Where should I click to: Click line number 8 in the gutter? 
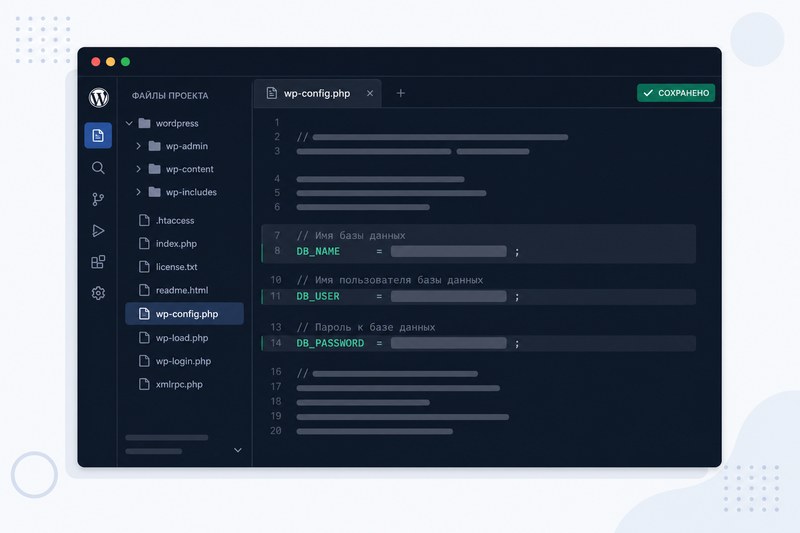click(x=277, y=250)
